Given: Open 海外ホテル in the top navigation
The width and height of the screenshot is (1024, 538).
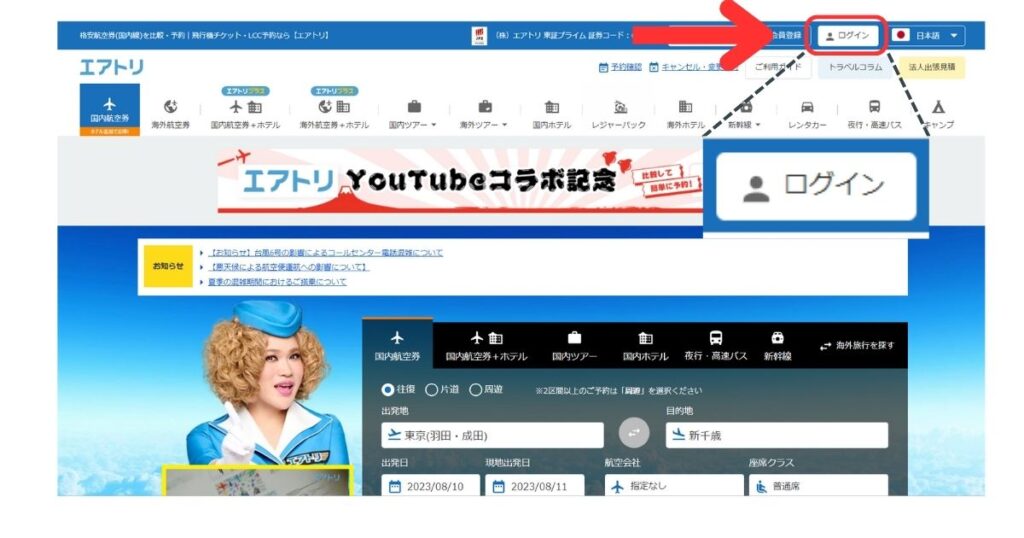Looking at the screenshot, I should pos(685,114).
